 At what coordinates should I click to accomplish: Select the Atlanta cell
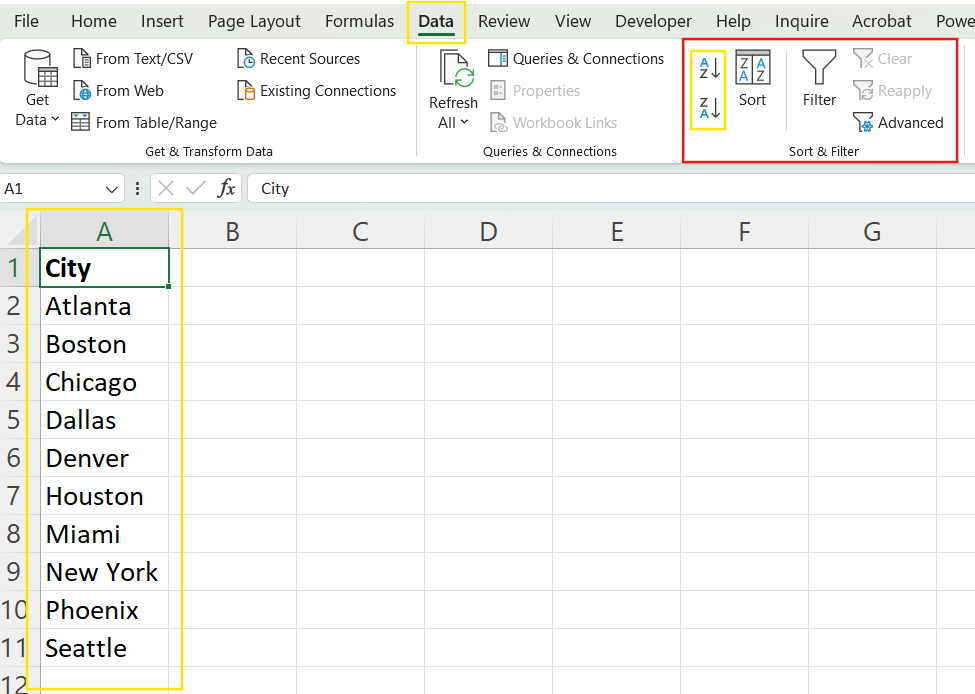tap(104, 306)
